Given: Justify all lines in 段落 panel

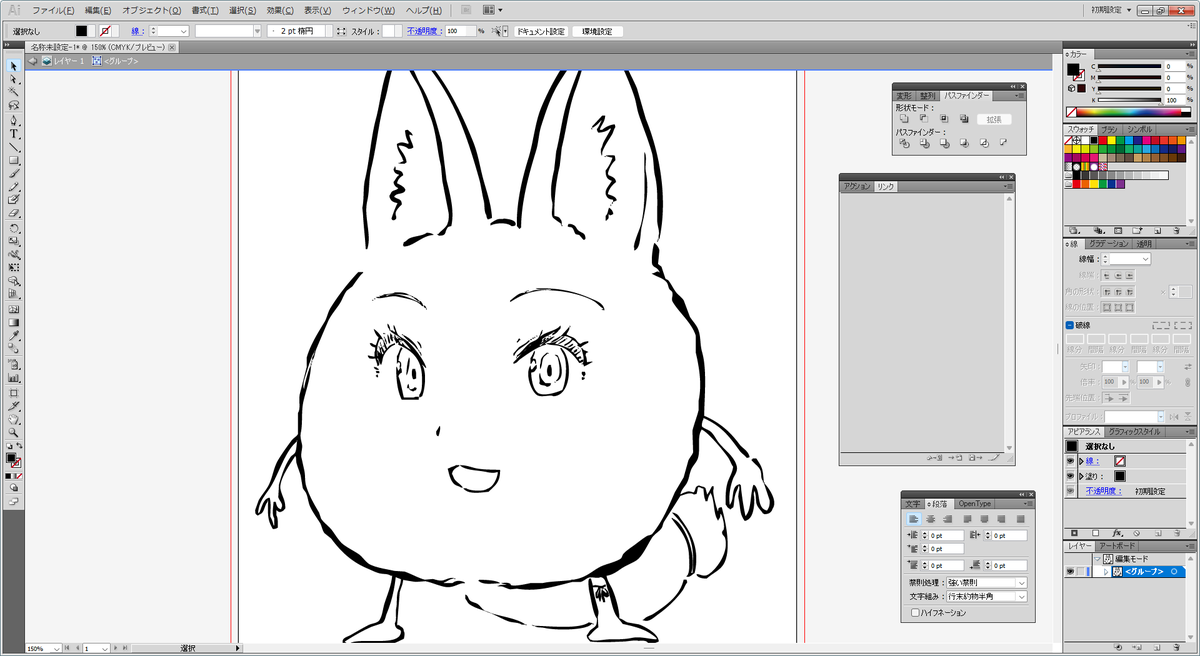Looking at the screenshot, I should (x=1020, y=519).
